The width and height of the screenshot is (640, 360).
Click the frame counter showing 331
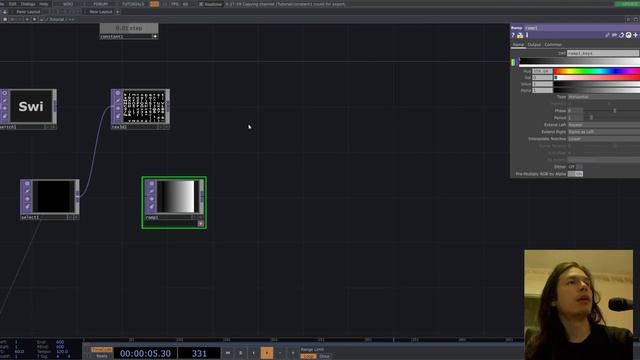tap(199, 353)
